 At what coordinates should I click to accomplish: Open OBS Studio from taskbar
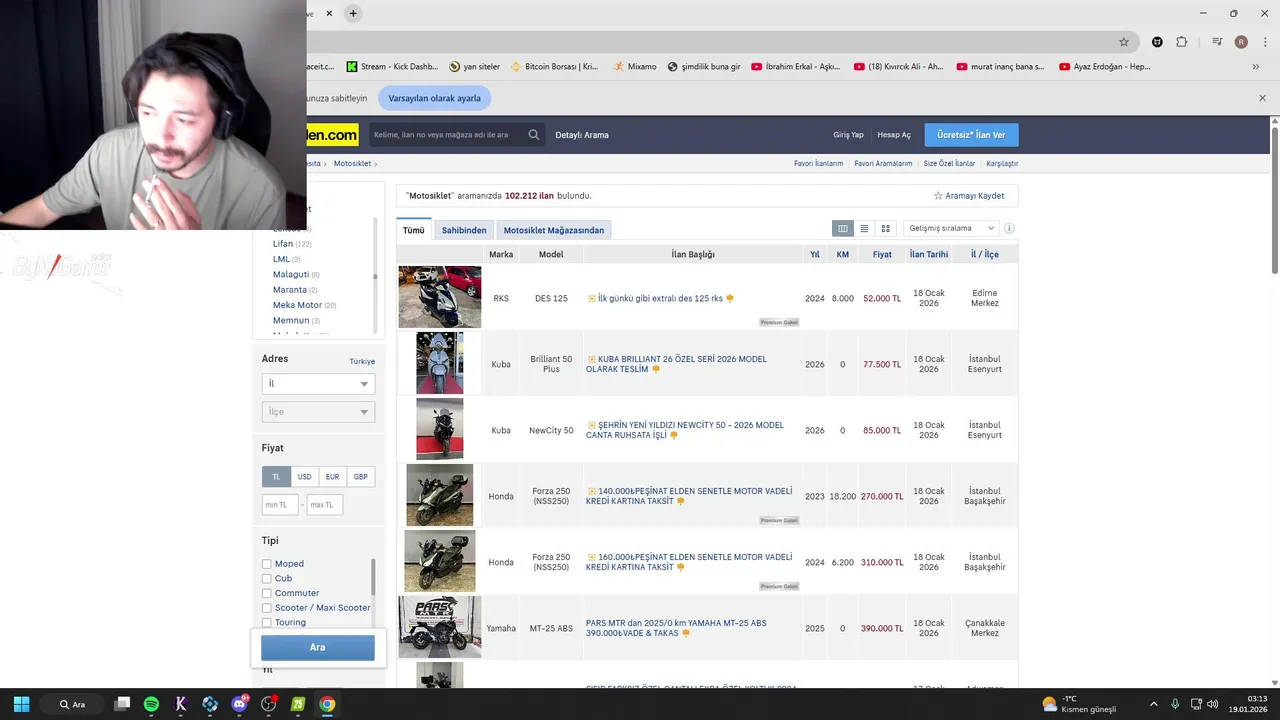(x=268, y=704)
